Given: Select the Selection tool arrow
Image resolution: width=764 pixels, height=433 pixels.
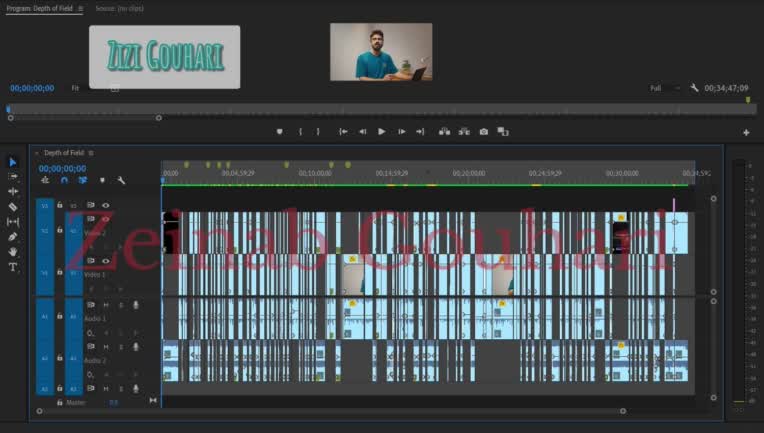Looking at the screenshot, I should (13, 162).
